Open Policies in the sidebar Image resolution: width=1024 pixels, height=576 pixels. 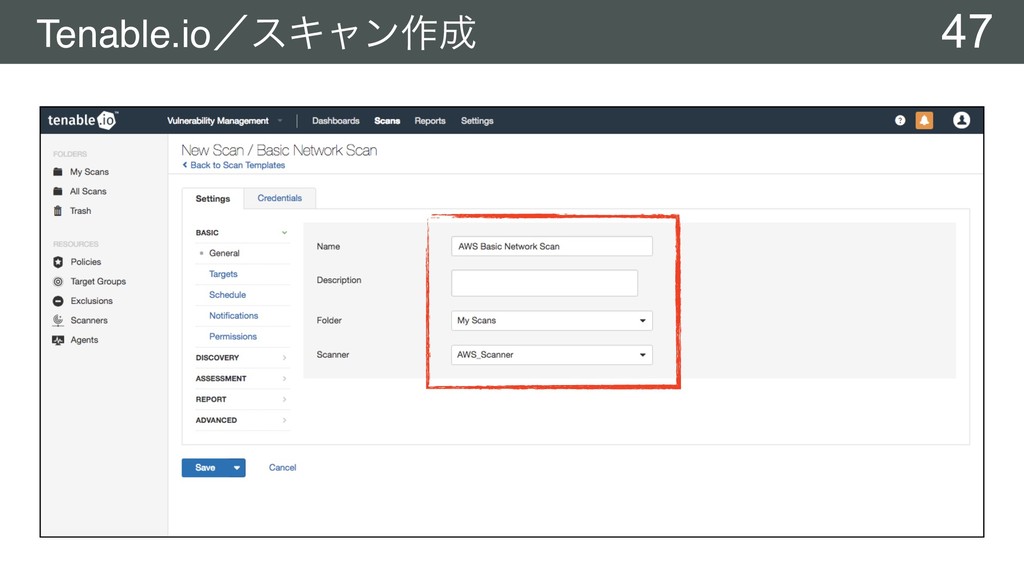[x=86, y=262]
